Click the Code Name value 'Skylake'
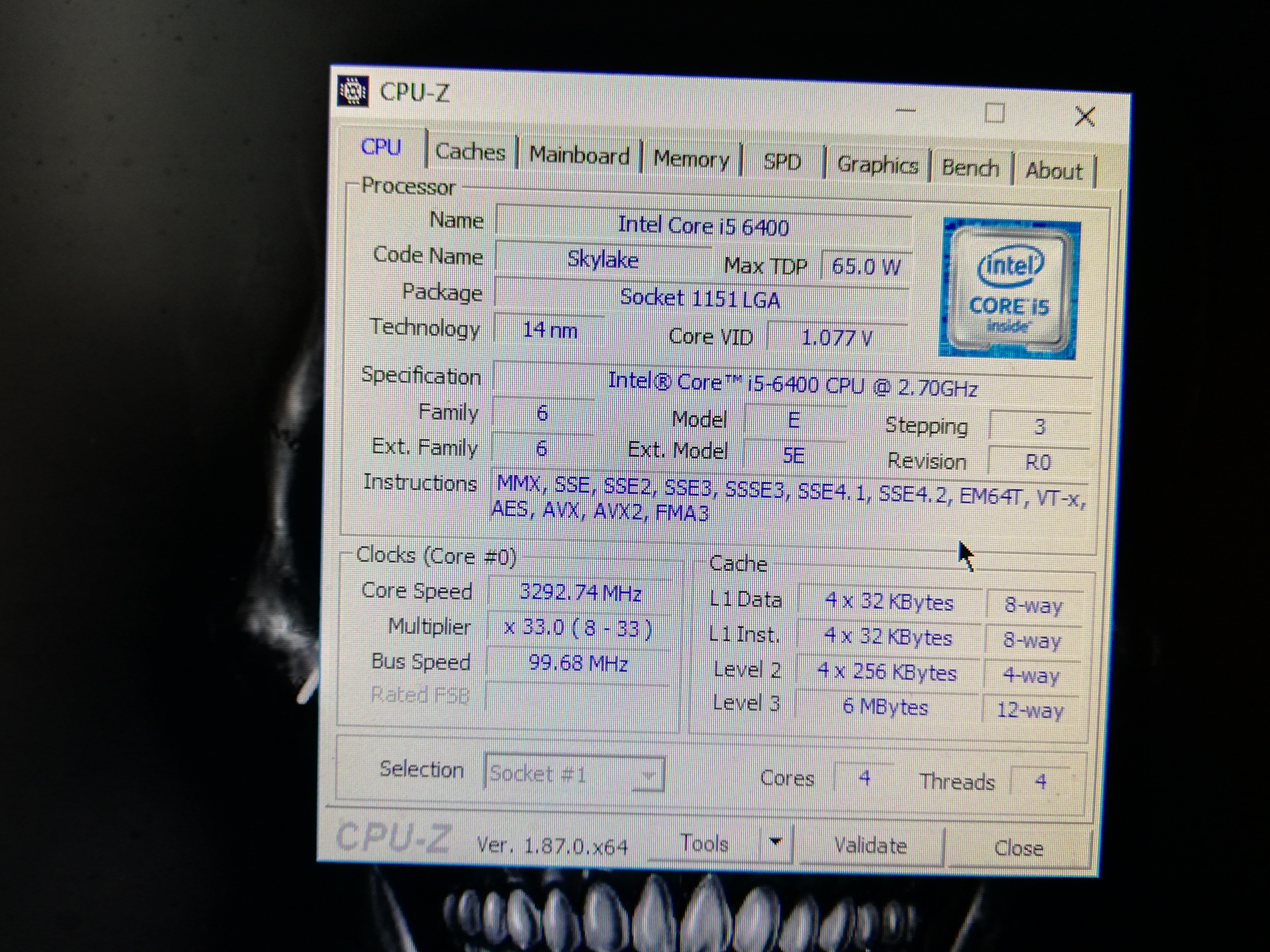 pos(603,260)
